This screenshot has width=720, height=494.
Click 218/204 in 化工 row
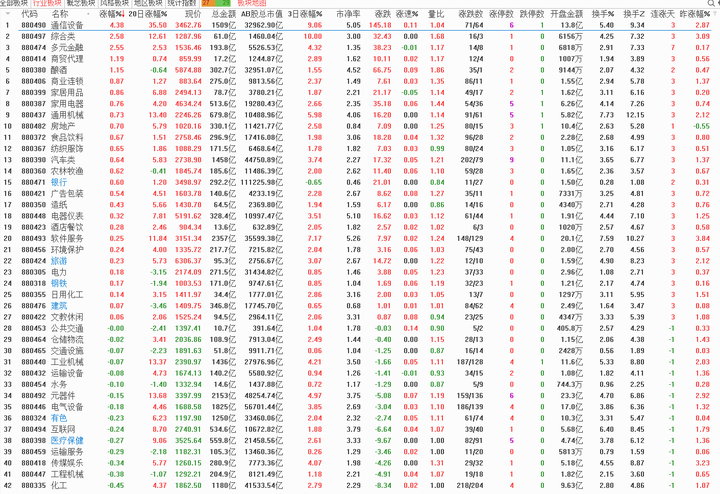click(470, 485)
